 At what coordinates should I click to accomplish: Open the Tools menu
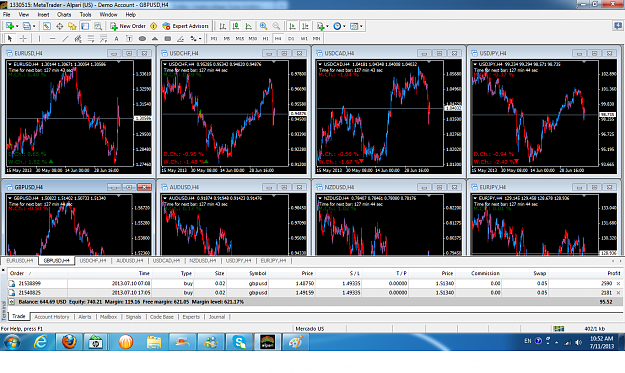[85, 15]
